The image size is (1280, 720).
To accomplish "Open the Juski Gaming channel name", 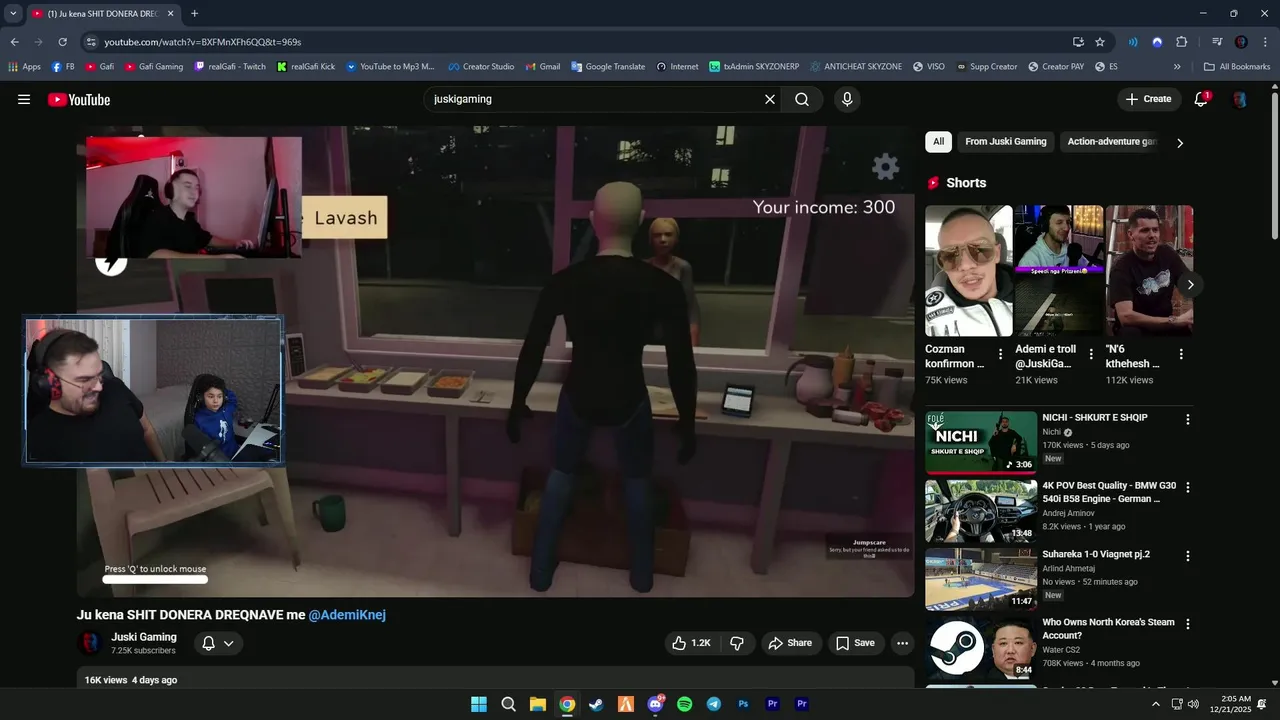I will [x=144, y=637].
